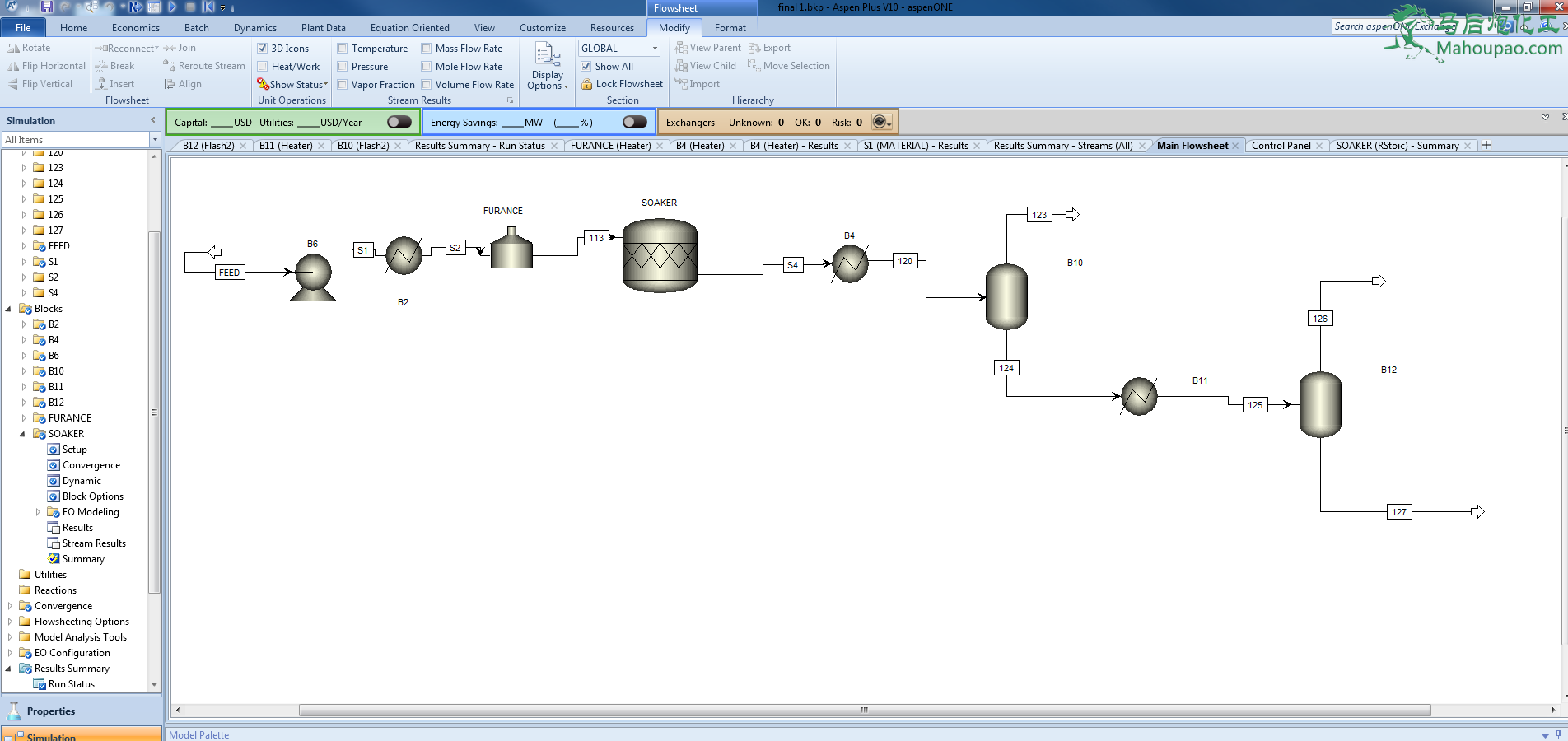1568x741 pixels.
Task: Enable the Volume Flow Rate checkbox
Action: [x=427, y=85]
